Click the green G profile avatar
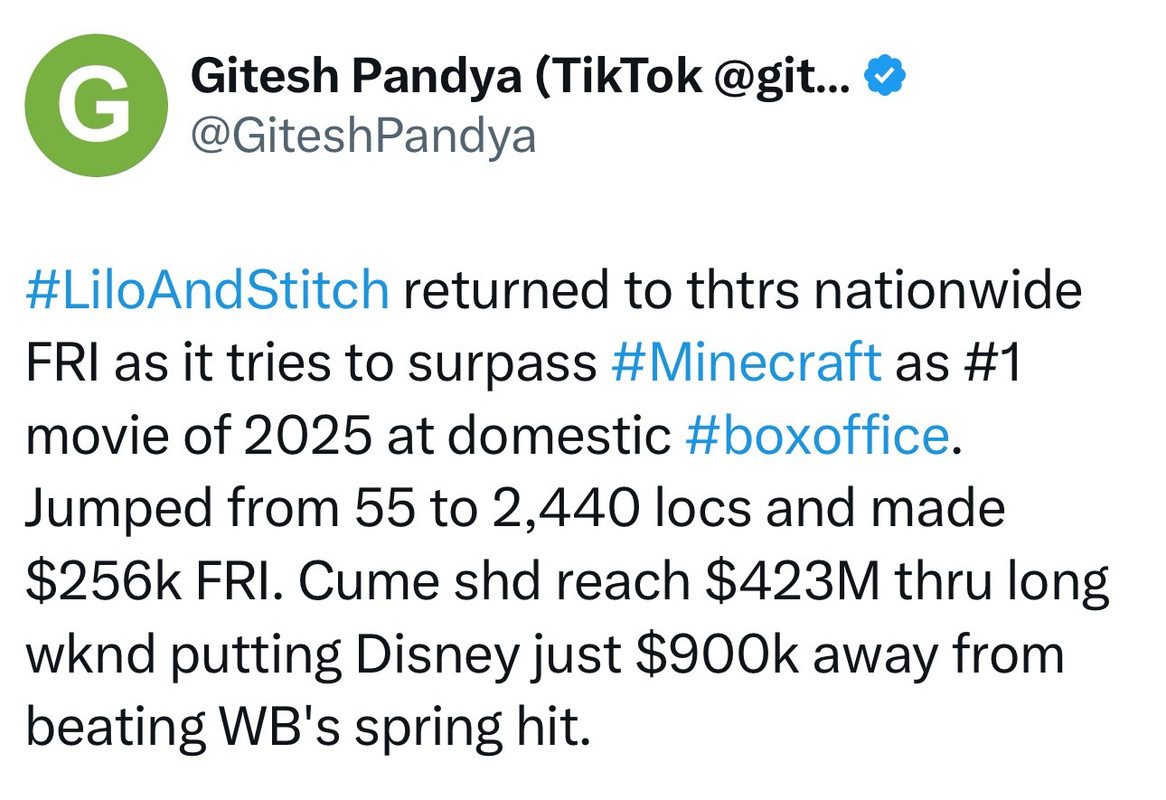This screenshot has height=800, width=1166. click(x=96, y=105)
